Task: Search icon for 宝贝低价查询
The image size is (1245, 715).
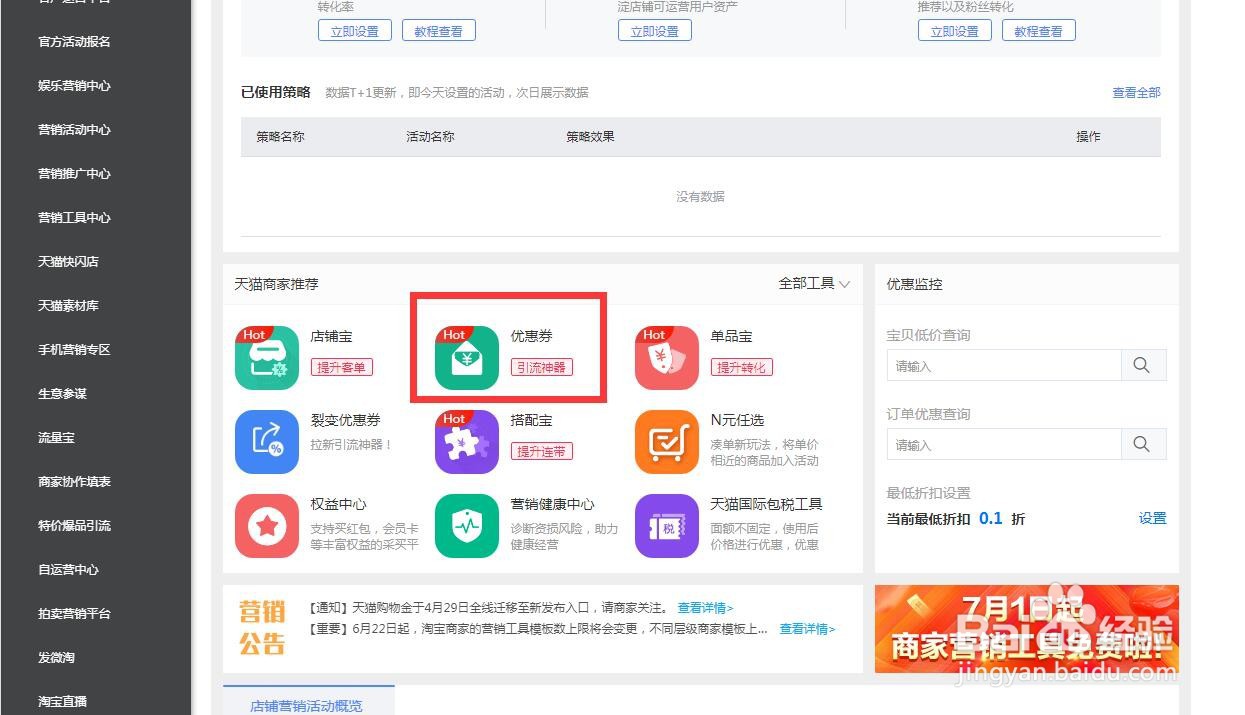Action: pyautogui.click(x=1143, y=365)
